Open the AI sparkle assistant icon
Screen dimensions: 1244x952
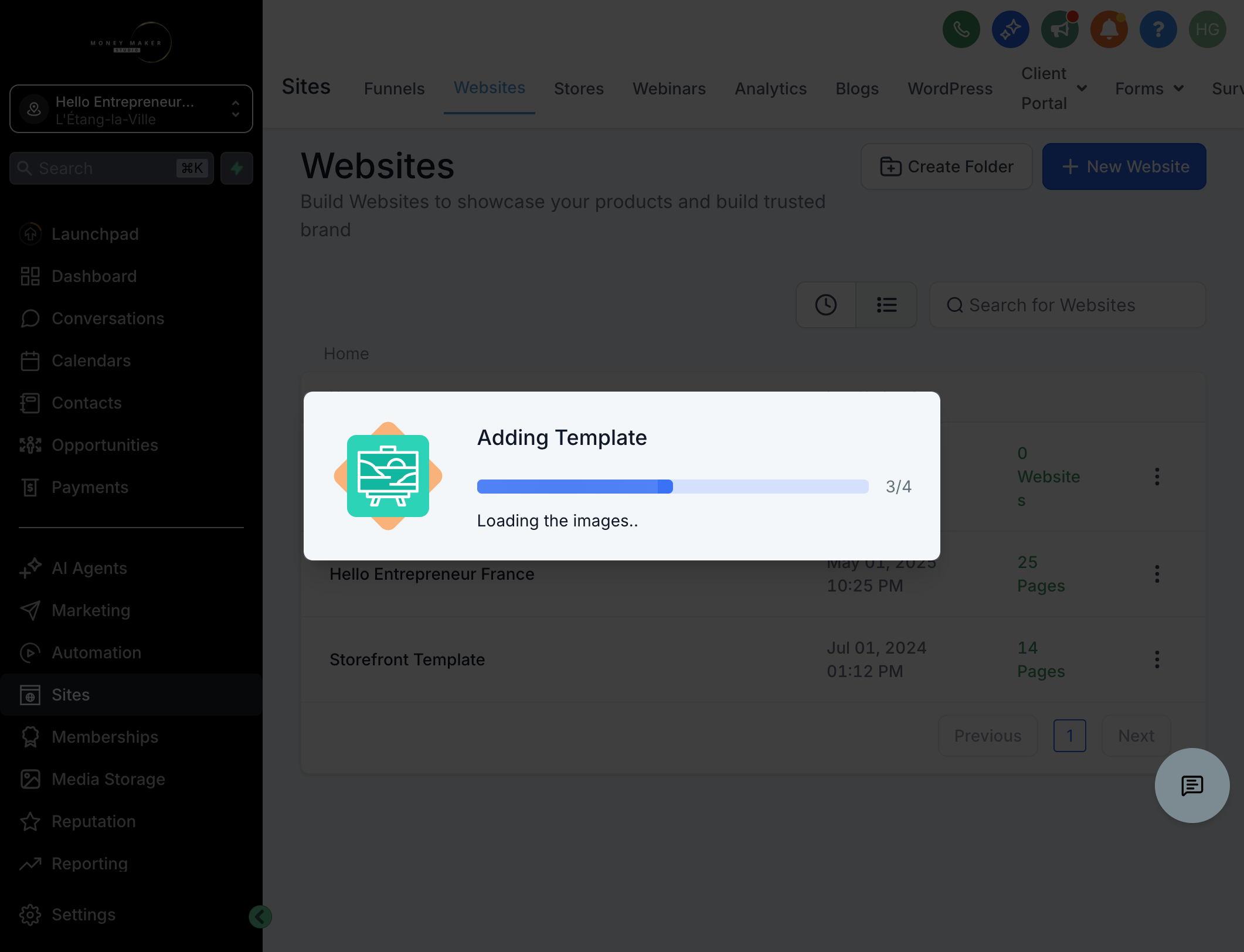click(x=1010, y=29)
